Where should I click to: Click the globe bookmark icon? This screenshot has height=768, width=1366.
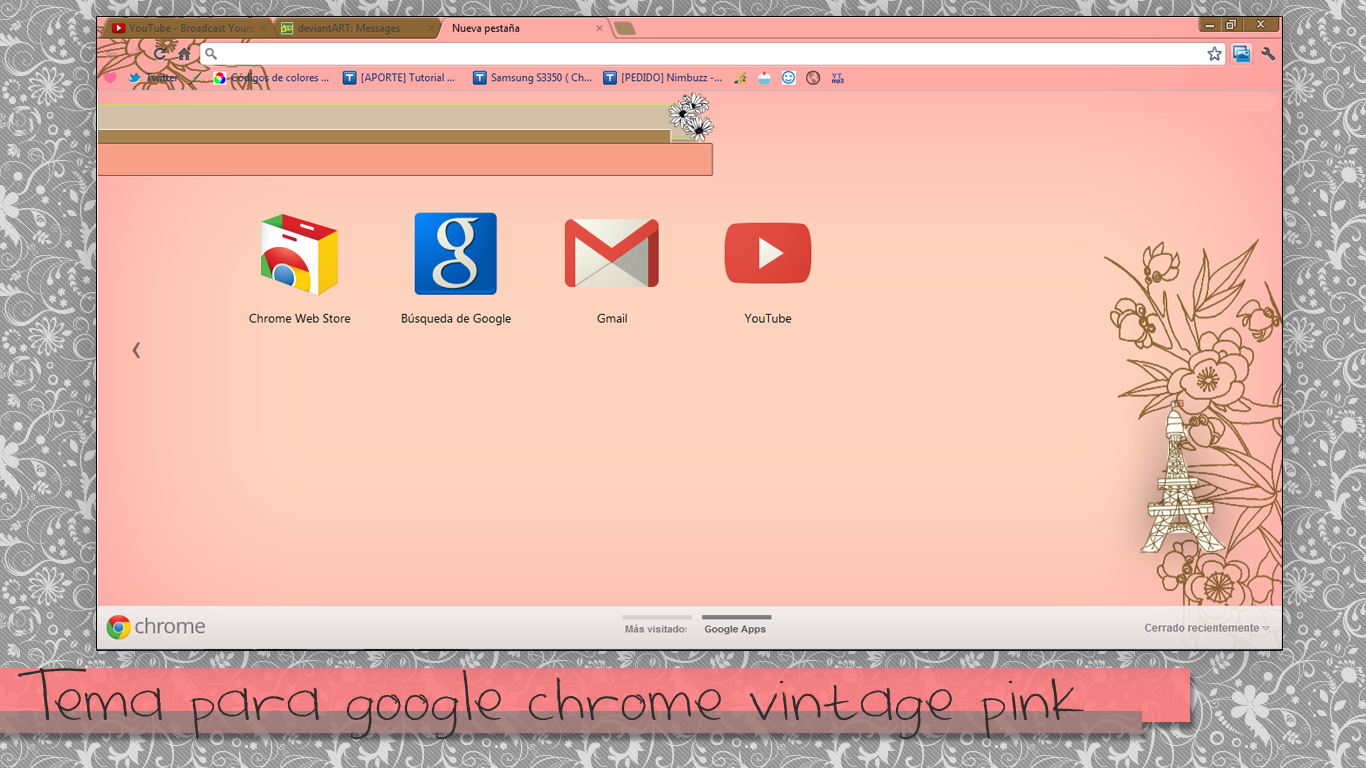(x=812, y=77)
